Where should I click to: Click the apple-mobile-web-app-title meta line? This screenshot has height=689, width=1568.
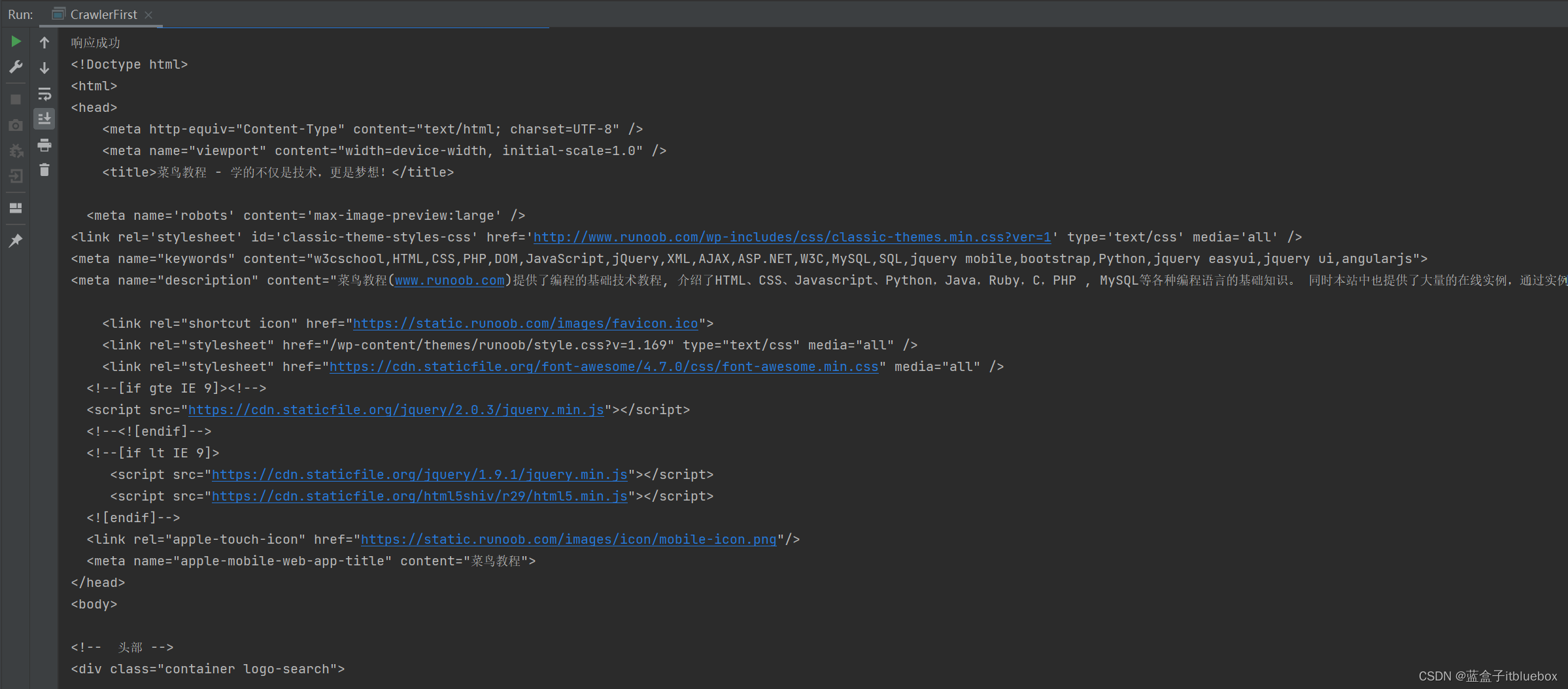click(311, 561)
